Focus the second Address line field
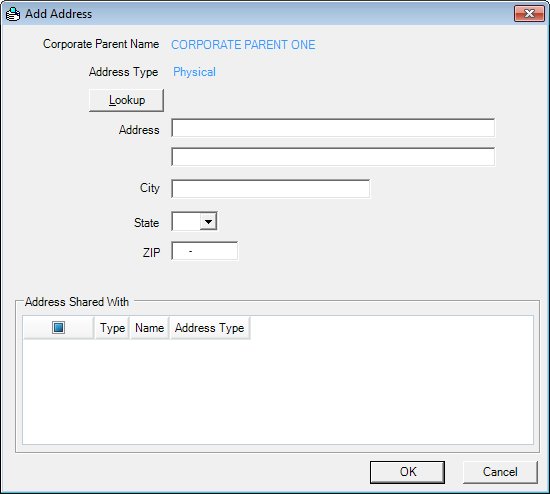 point(333,157)
